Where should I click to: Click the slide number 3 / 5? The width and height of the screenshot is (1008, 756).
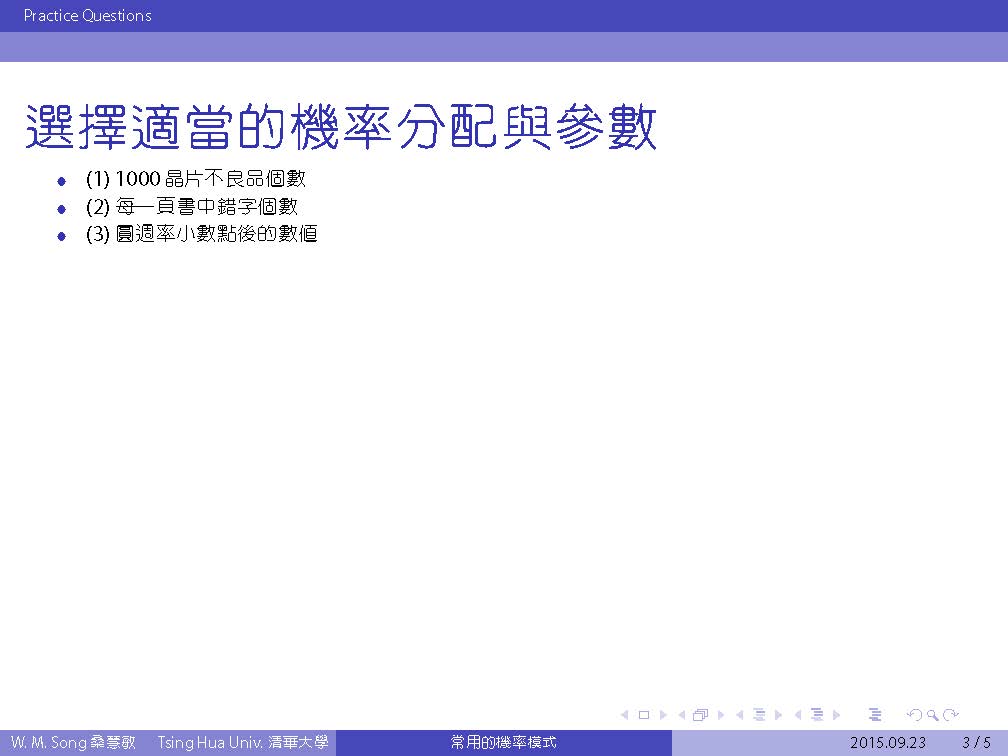coord(976,743)
